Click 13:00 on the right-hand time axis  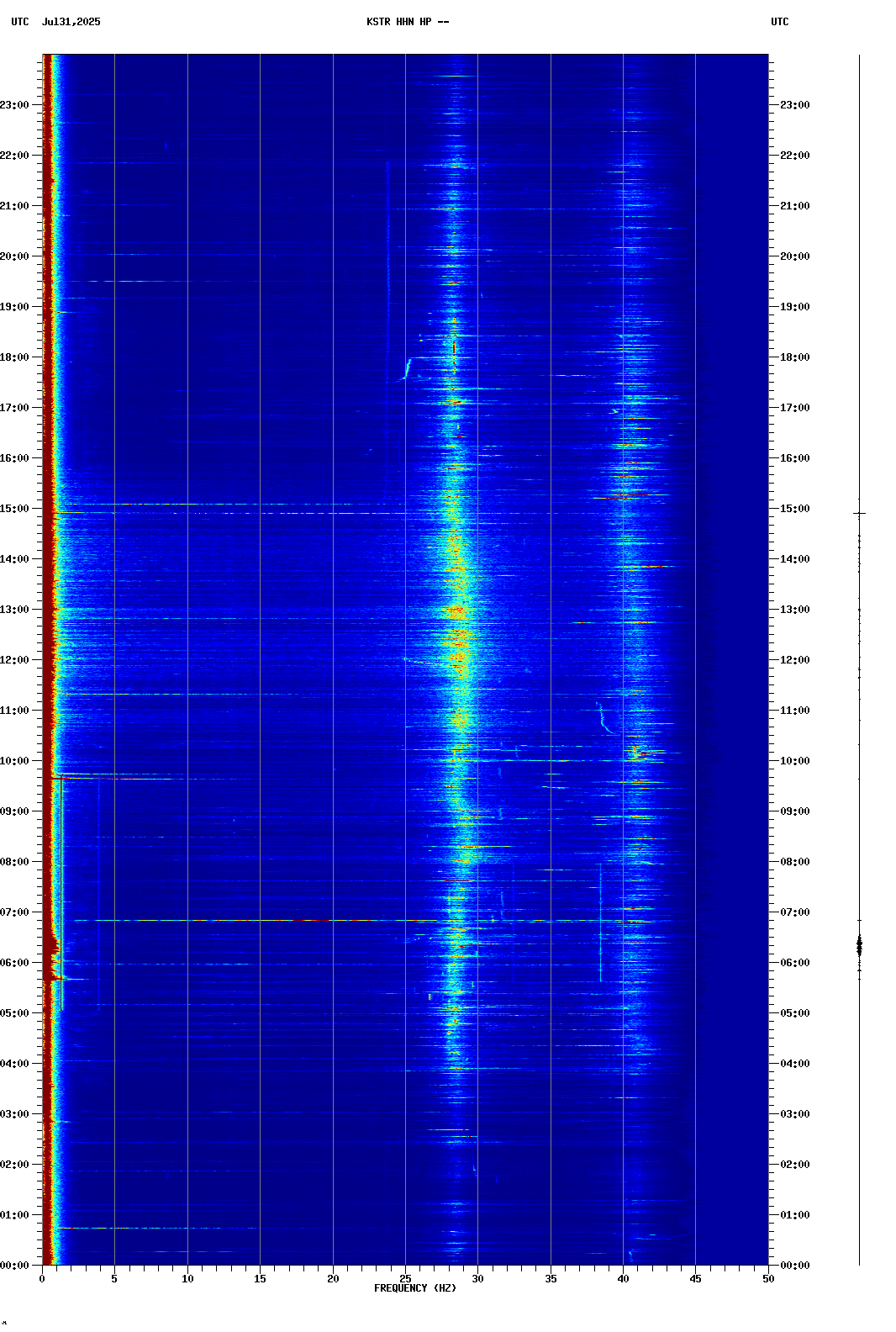(x=795, y=610)
